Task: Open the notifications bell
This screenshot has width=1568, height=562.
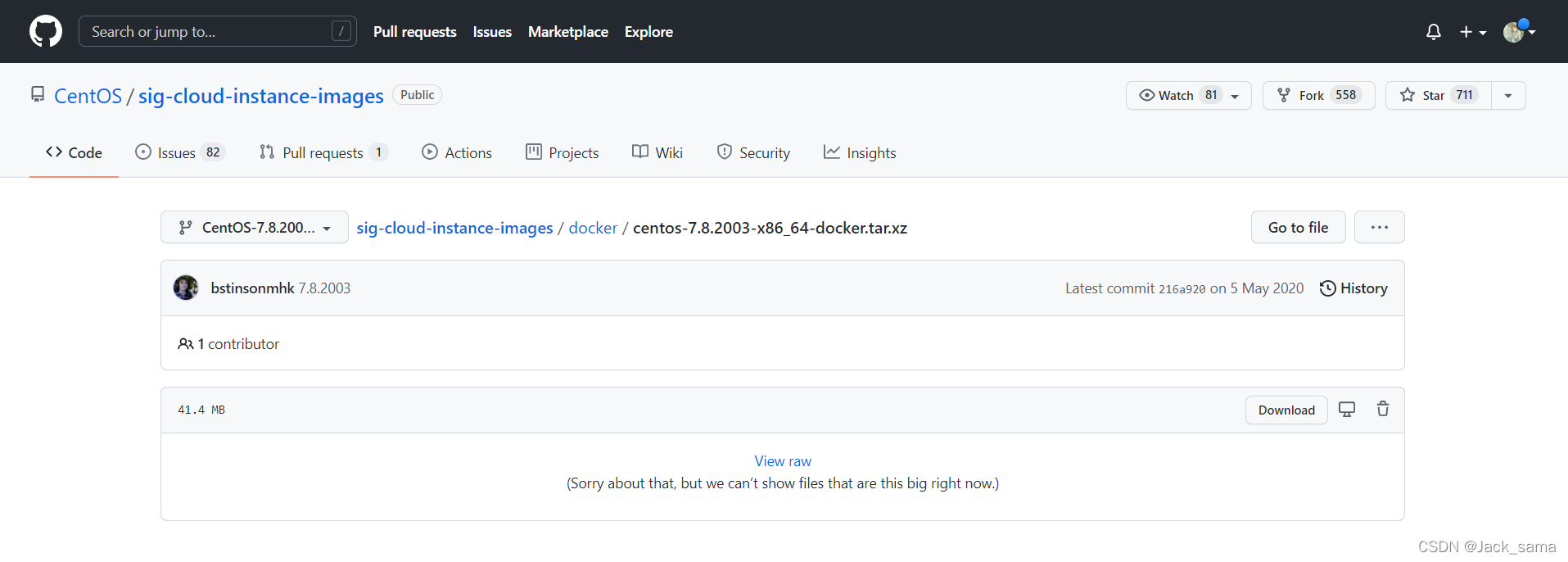Action: tap(1433, 32)
